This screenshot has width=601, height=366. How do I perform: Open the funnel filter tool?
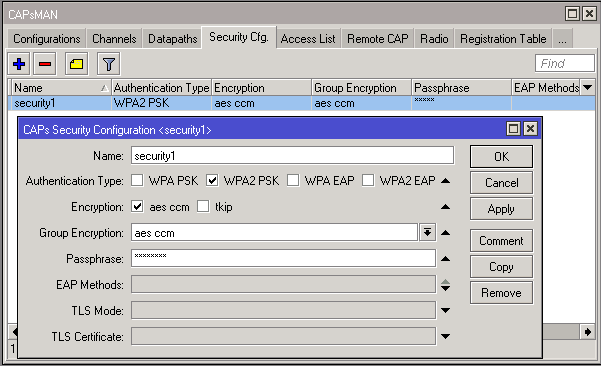tap(108, 64)
